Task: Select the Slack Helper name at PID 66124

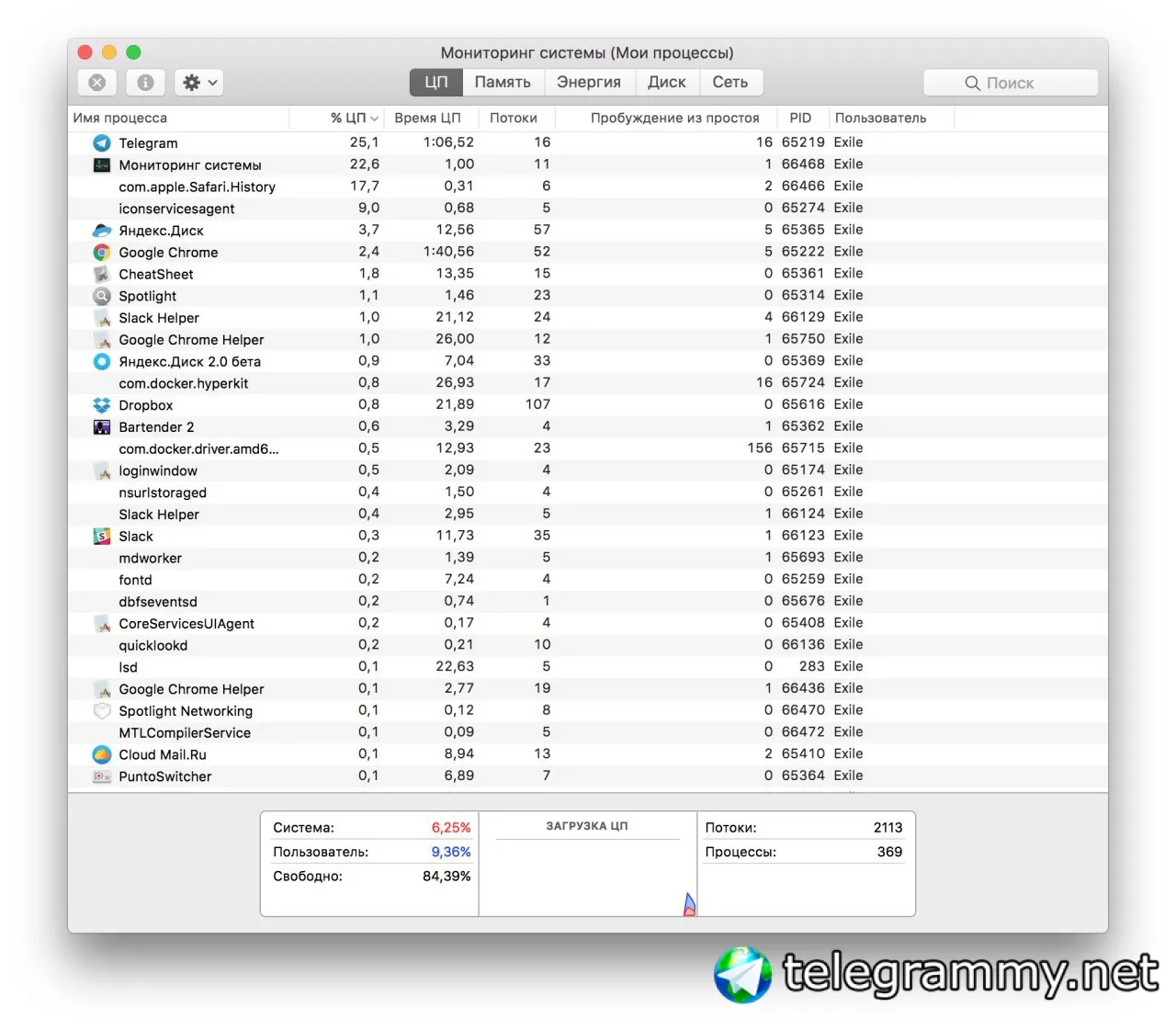Action: click(159, 515)
